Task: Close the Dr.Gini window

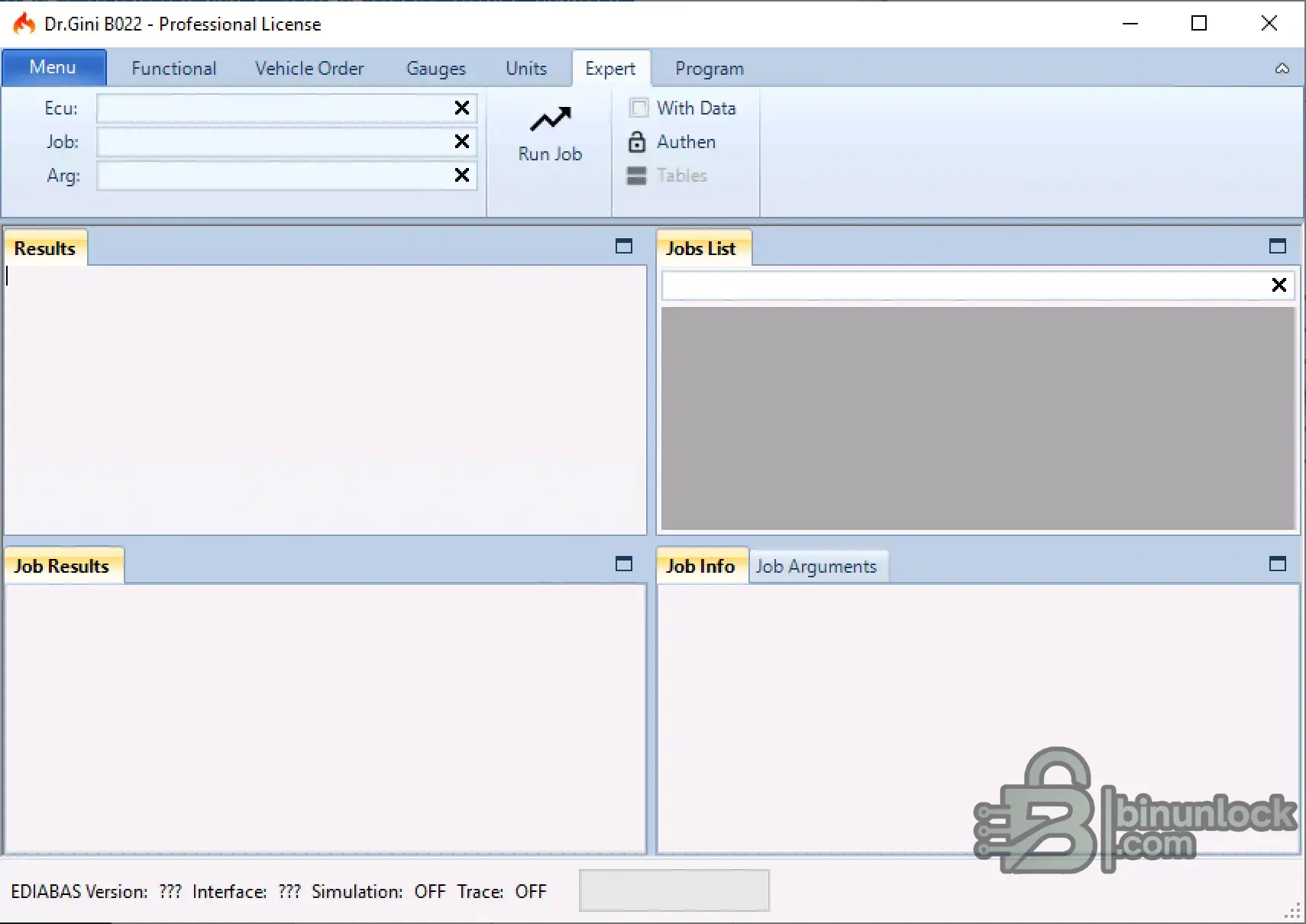Action: (1269, 24)
